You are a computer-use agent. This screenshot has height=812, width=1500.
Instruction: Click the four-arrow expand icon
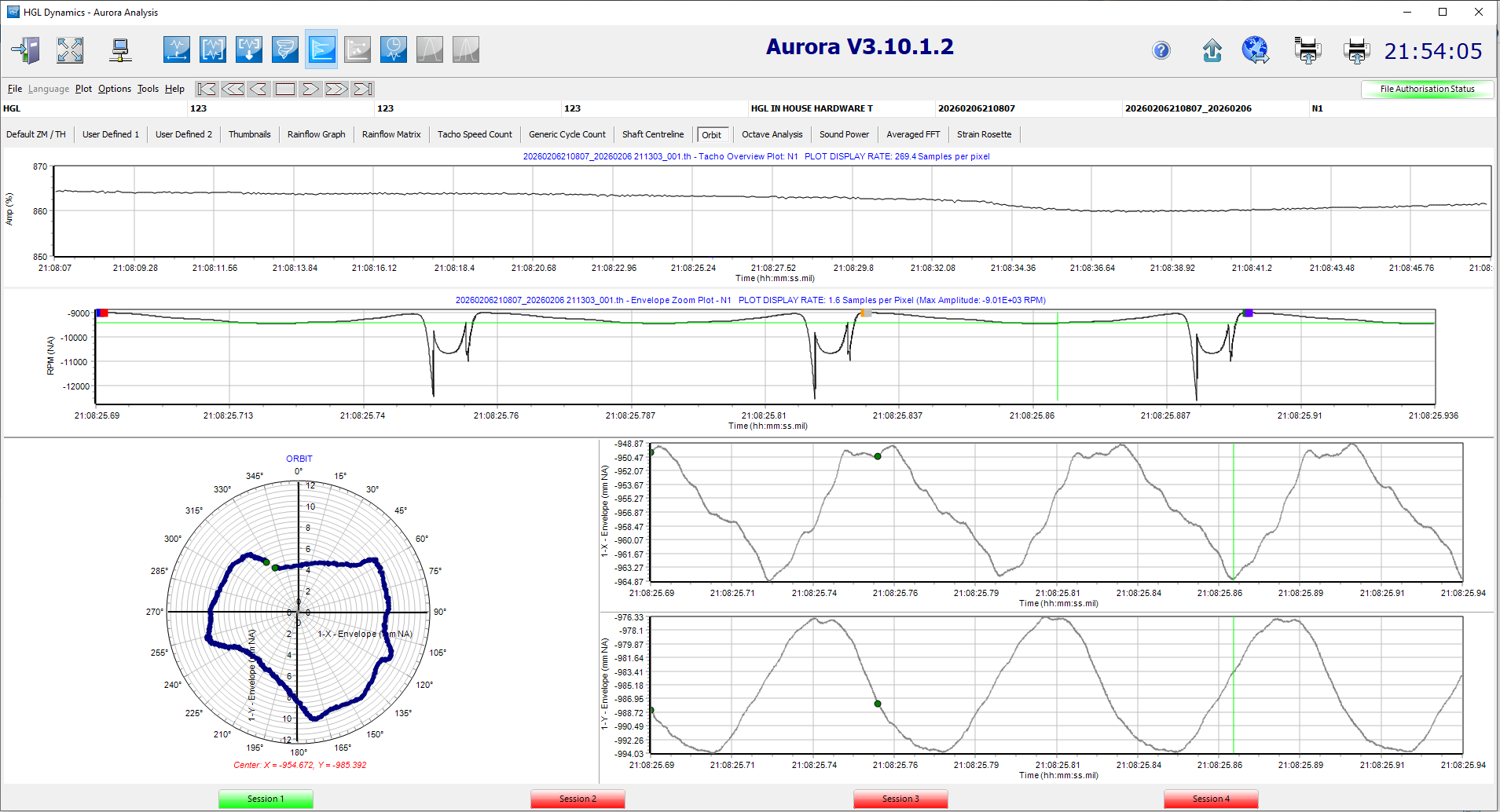click(x=70, y=50)
